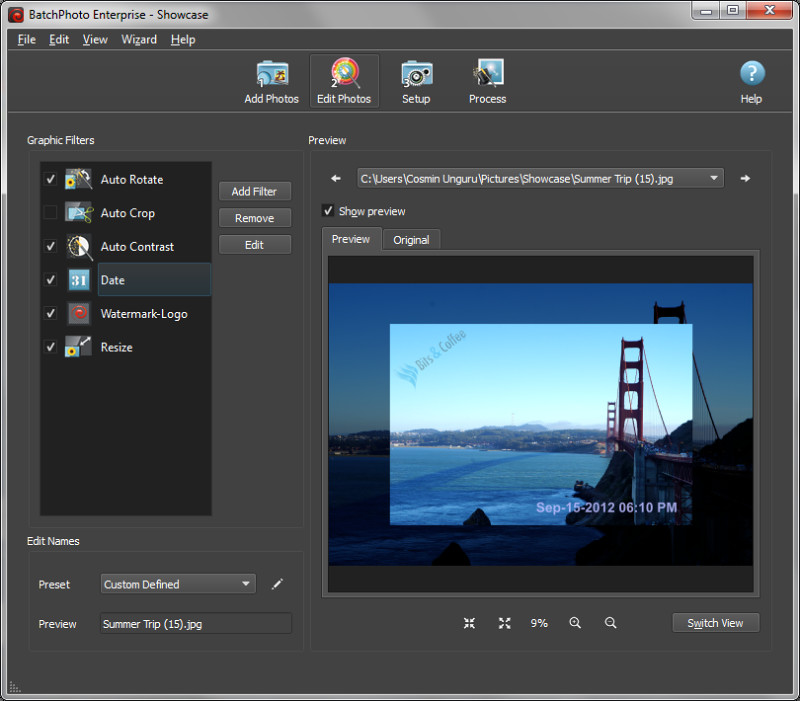Click the Add Filter button
This screenshot has height=701, width=800.
tap(255, 191)
